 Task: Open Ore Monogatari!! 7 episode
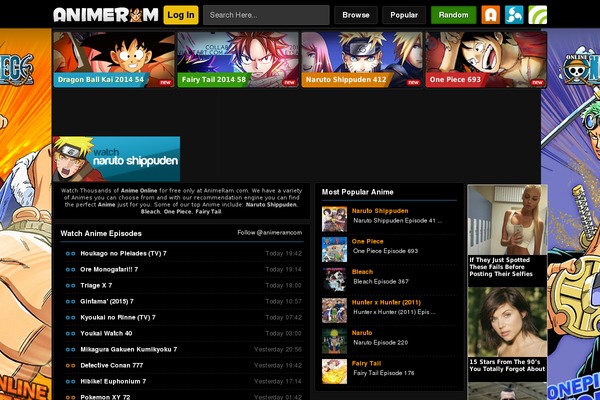pos(109,269)
